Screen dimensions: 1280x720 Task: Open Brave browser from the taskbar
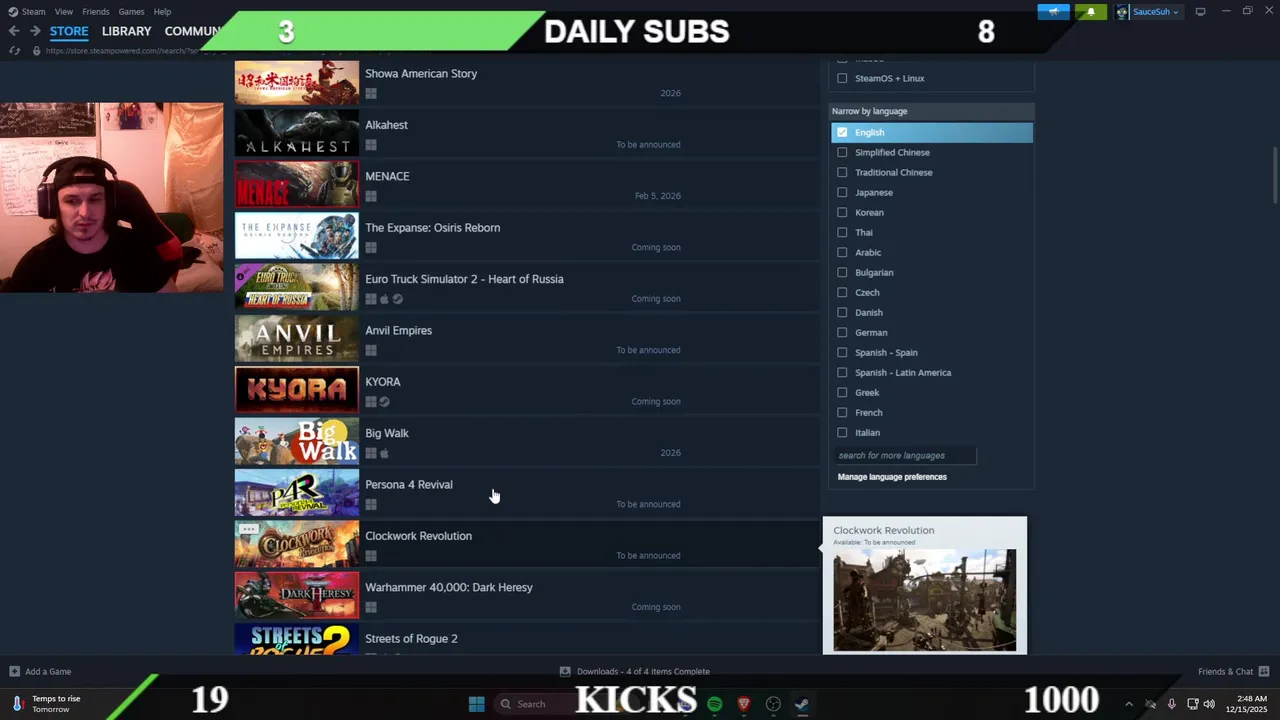(743, 704)
